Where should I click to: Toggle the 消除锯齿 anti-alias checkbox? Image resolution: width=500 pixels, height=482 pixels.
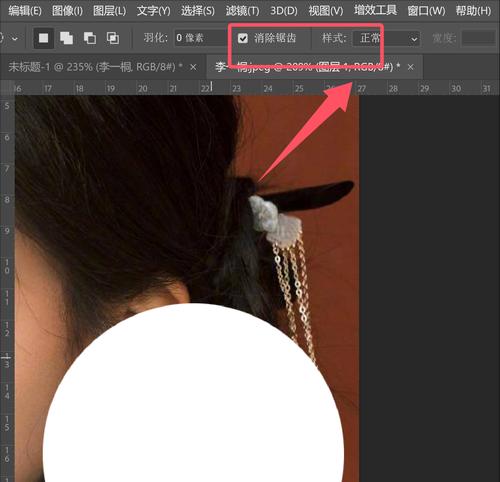tap(243, 38)
